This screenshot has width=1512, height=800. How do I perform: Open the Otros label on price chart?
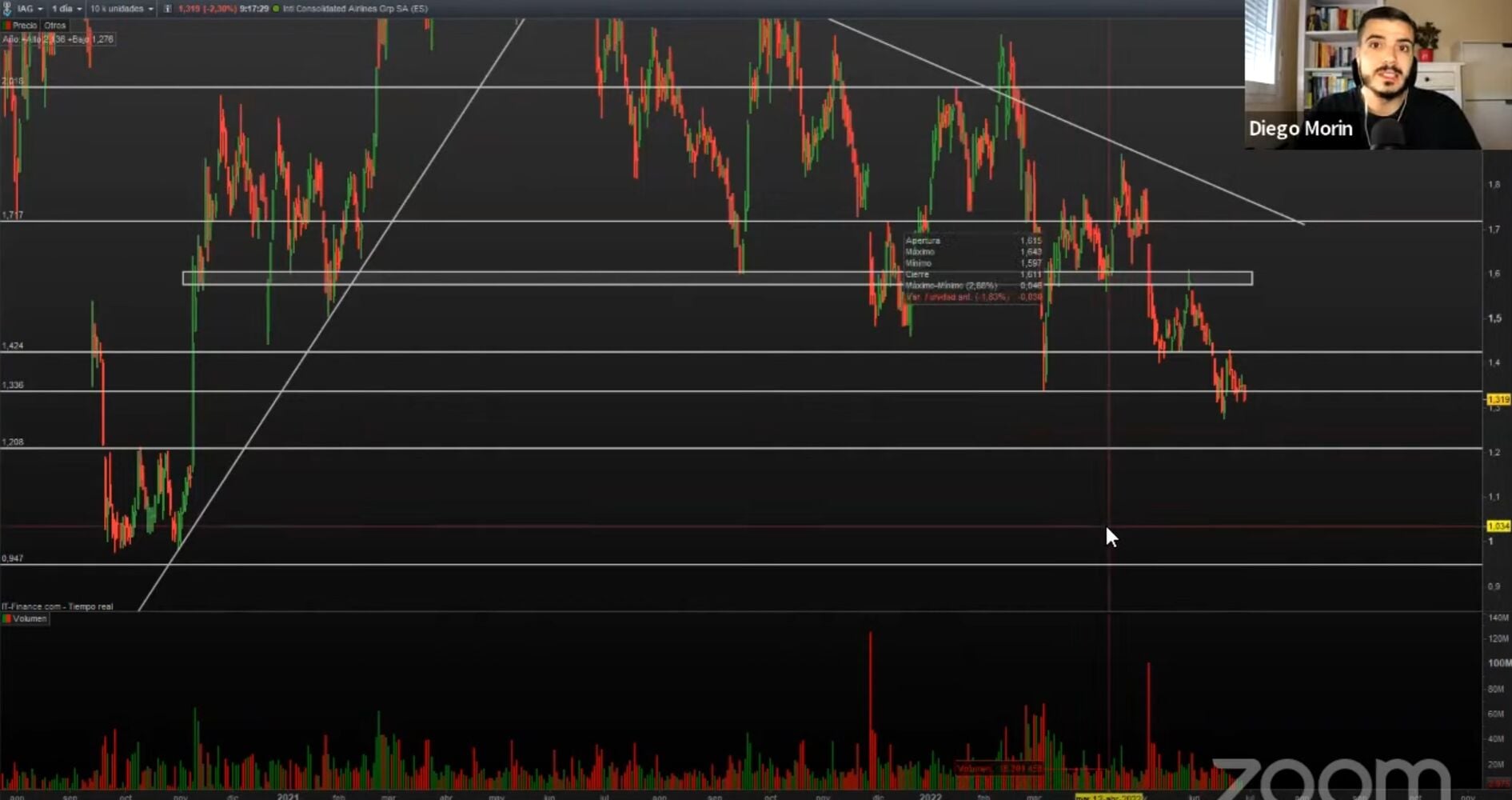tap(54, 26)
